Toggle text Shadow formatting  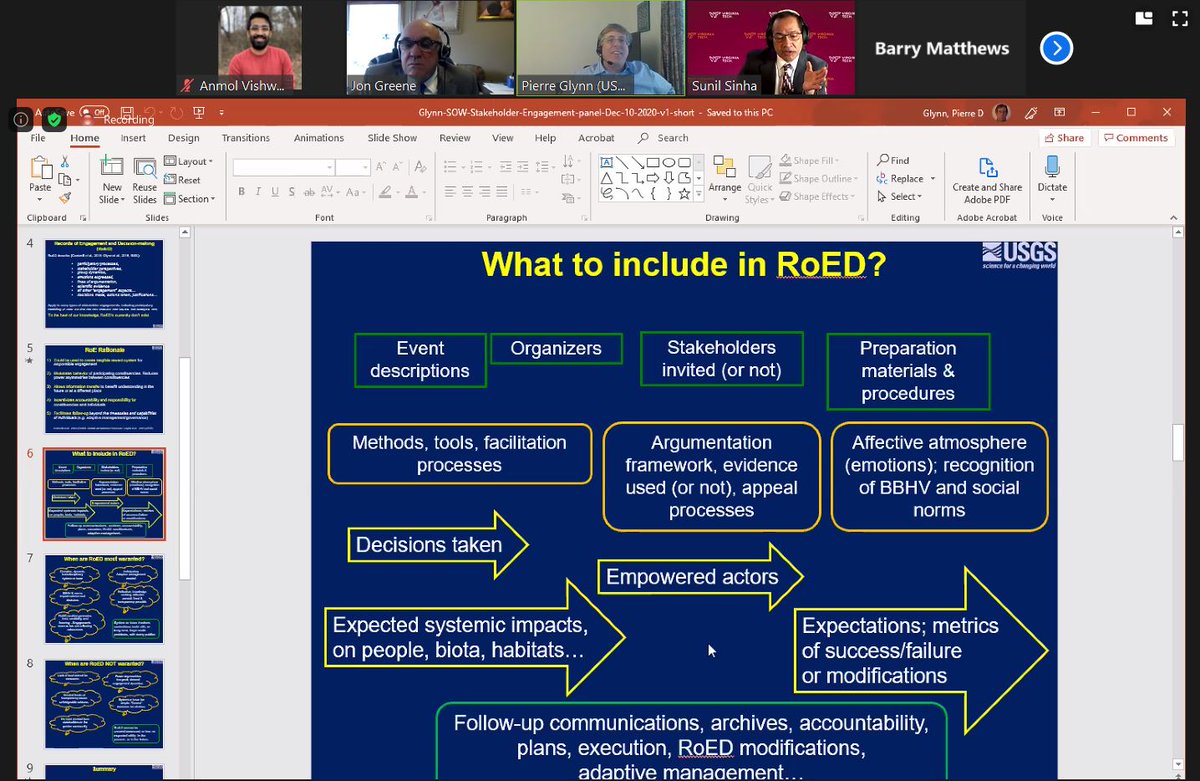pyautogui.click(x=290, y=192)
